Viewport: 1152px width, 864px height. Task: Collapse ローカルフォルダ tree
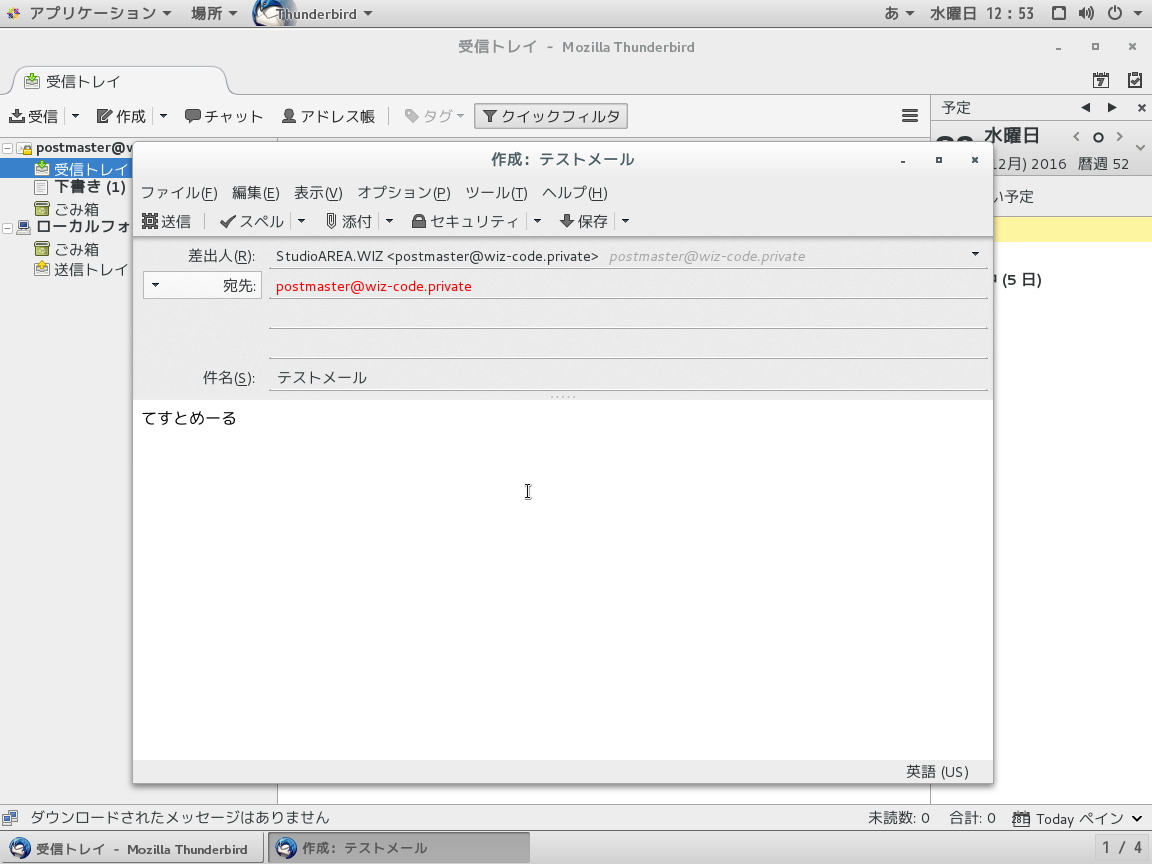coord(7,228)
